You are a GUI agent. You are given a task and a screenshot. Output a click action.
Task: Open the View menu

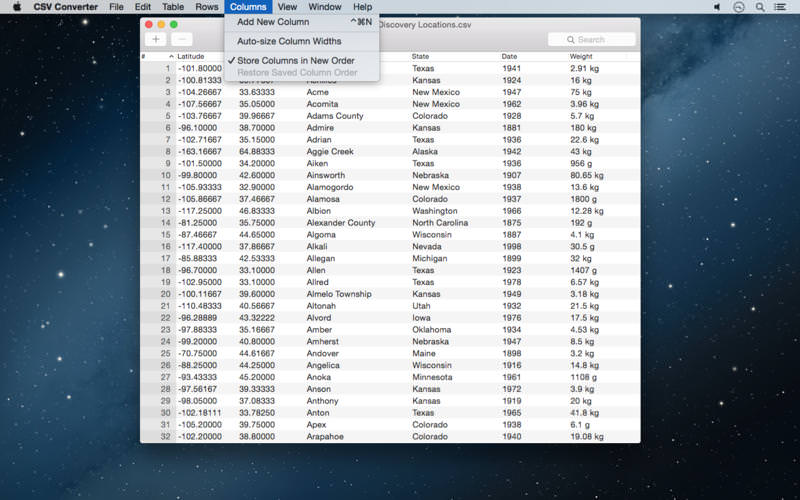[287, 7]
